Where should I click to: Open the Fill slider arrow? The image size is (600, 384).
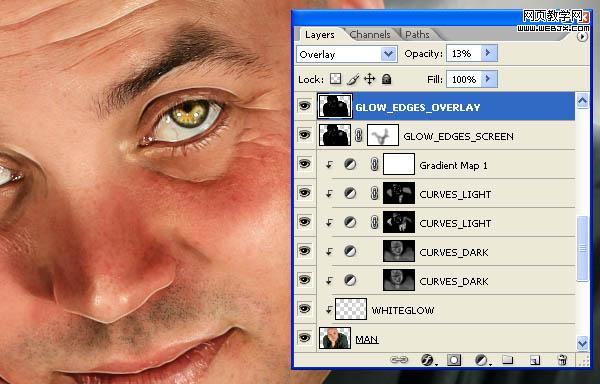pyautogui.click(x=488, y=79)
